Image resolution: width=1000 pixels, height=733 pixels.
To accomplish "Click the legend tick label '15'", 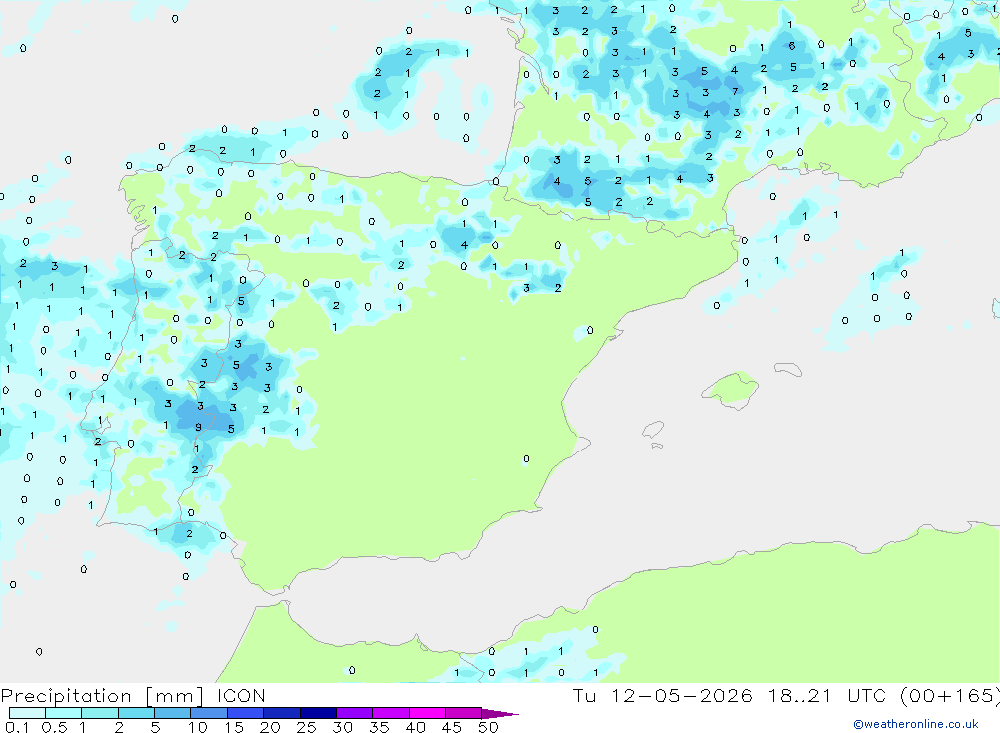I will tap(234, 727).
